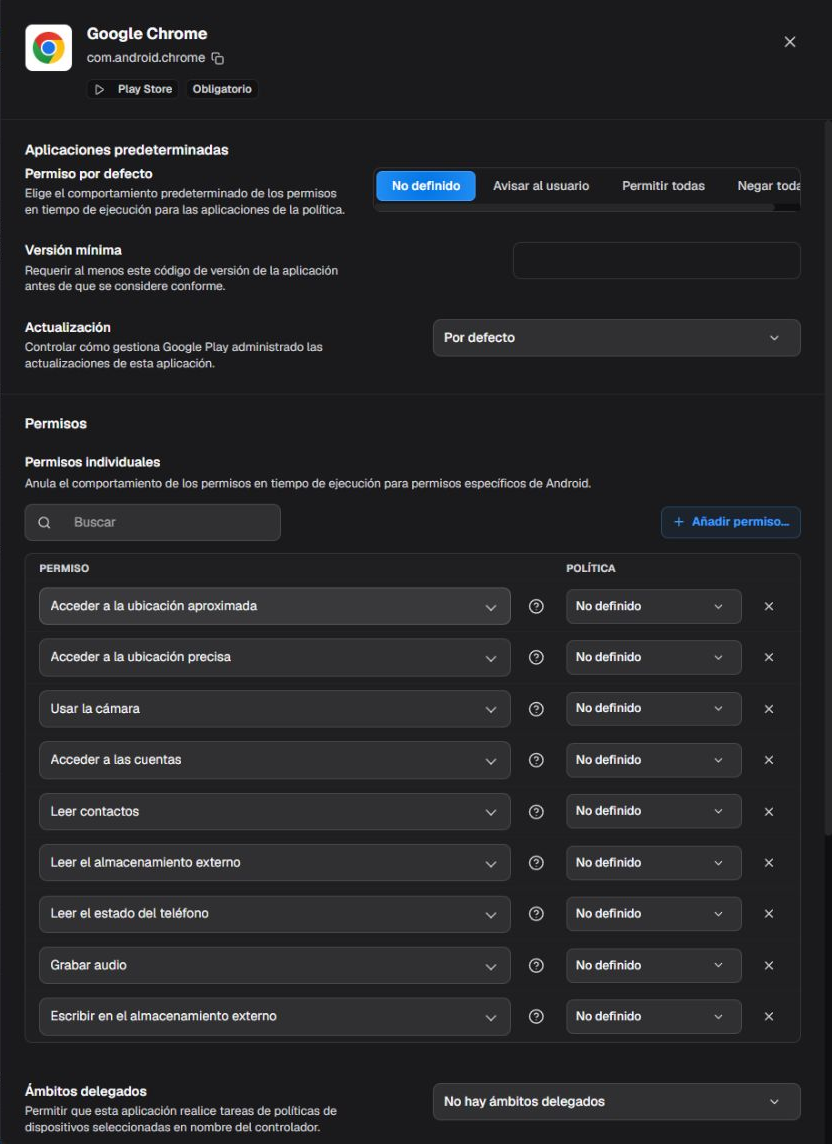832x1144 pixels.
Task: Close the Google Chrome panel
Action: (790, 42)
